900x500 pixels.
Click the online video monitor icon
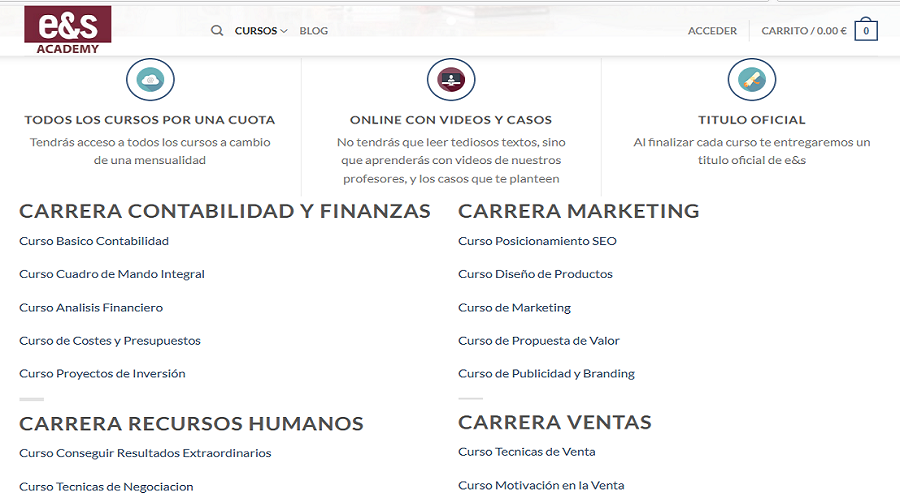pyautogui.click(x=451, y=80)
